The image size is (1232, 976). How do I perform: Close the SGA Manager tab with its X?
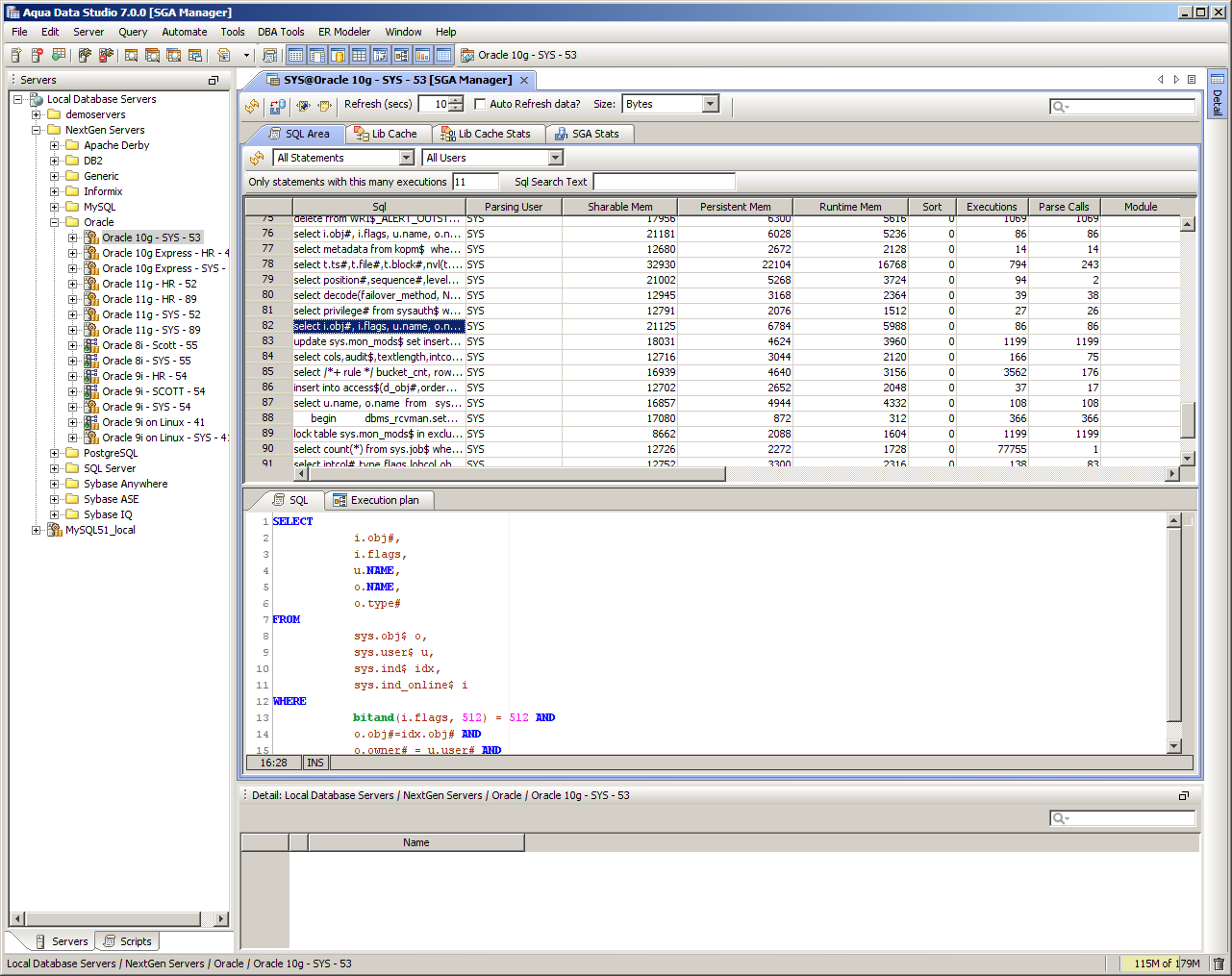[524, 80]
